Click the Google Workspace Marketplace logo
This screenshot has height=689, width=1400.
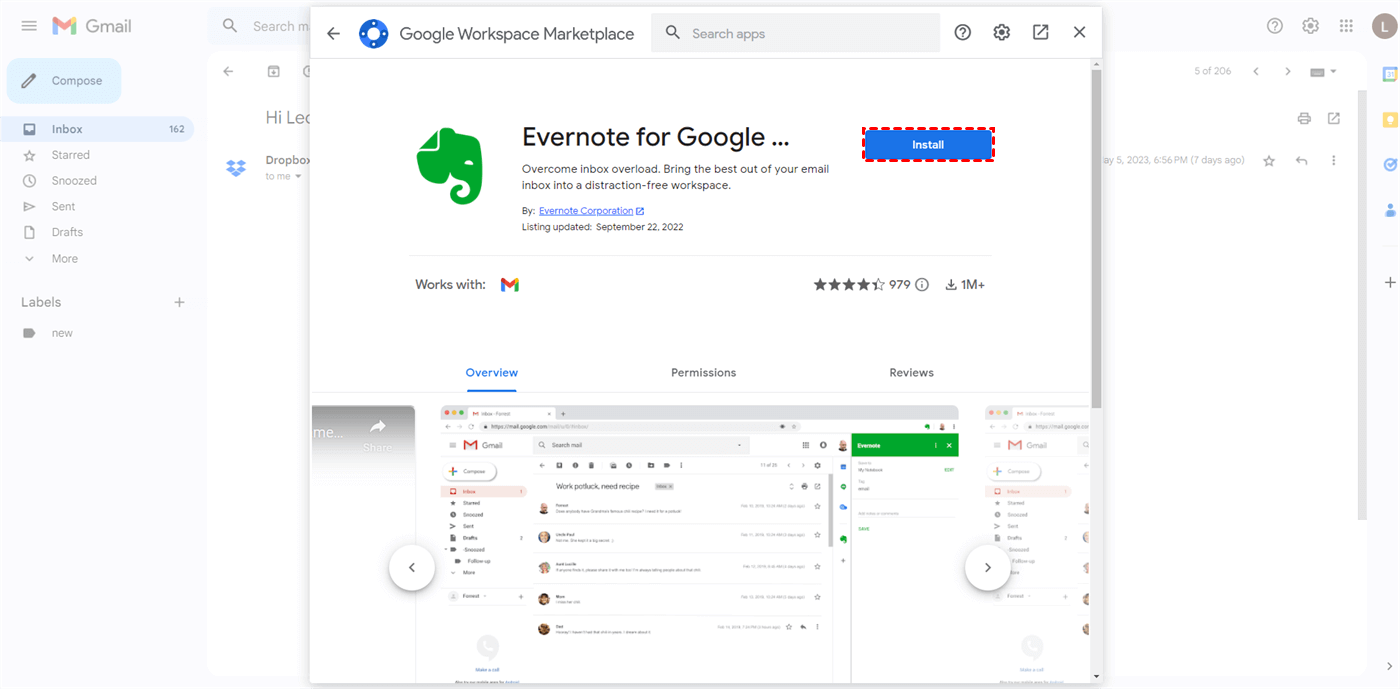tap(373, 33)
